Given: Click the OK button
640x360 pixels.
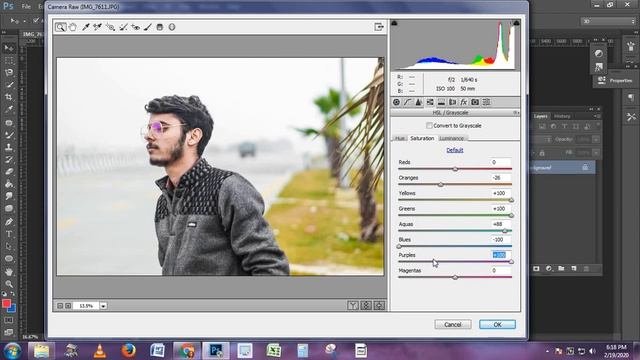Looking at the screenshot, I should (497, 324).
